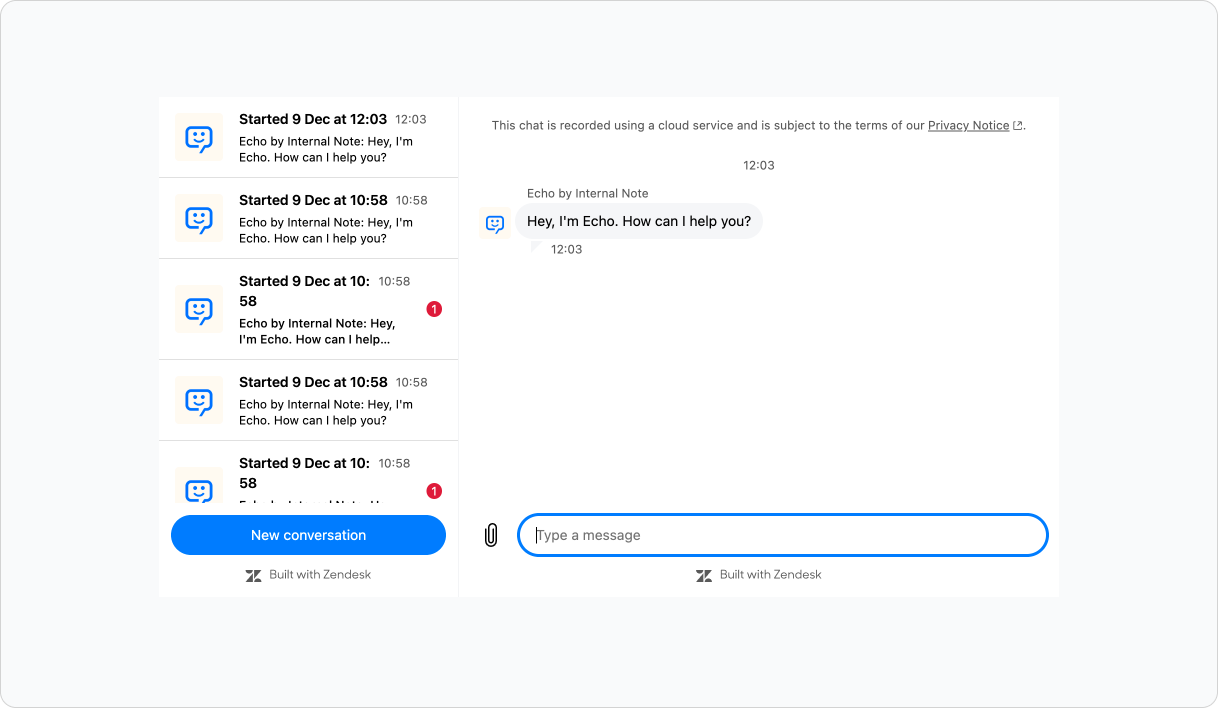Focus the Type a message field
Image resolution: width=1218 pixels, height=708 pixels.
[x=782, y=535]
